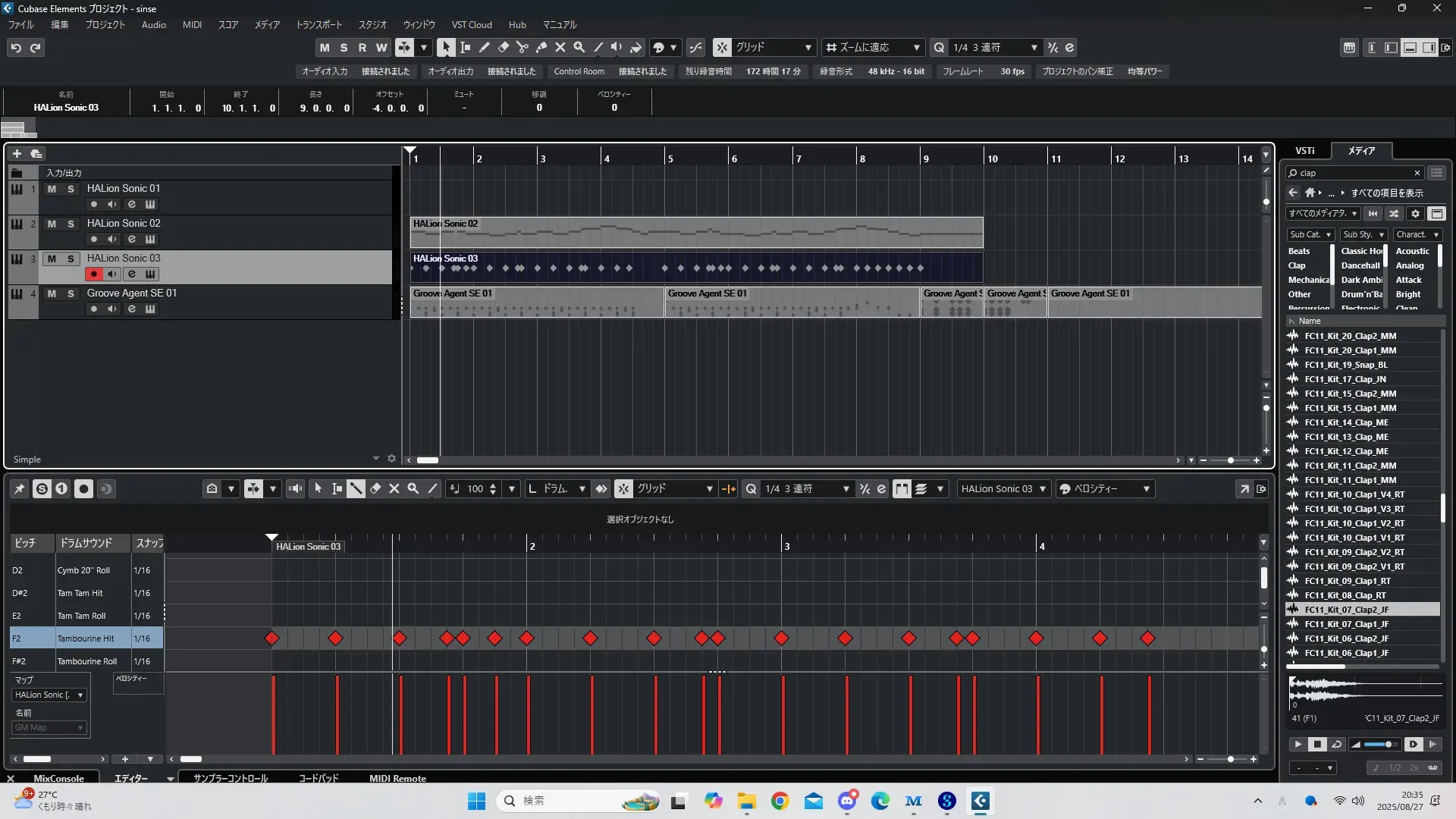The width and height of the screenshot is (1456, 819).
Task: Switch to the VSTi tab
Action: (x=1305, y=151)
